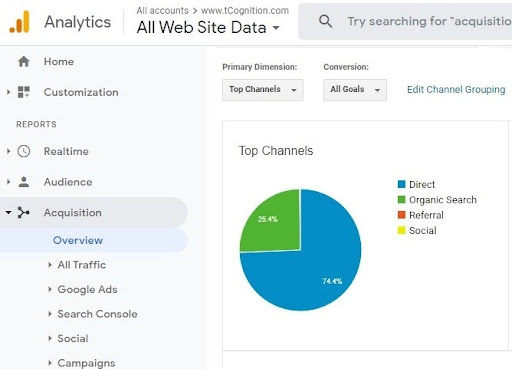Click the Referral legend label
Viewport: 512px width, 369px height.
(426, 215)
